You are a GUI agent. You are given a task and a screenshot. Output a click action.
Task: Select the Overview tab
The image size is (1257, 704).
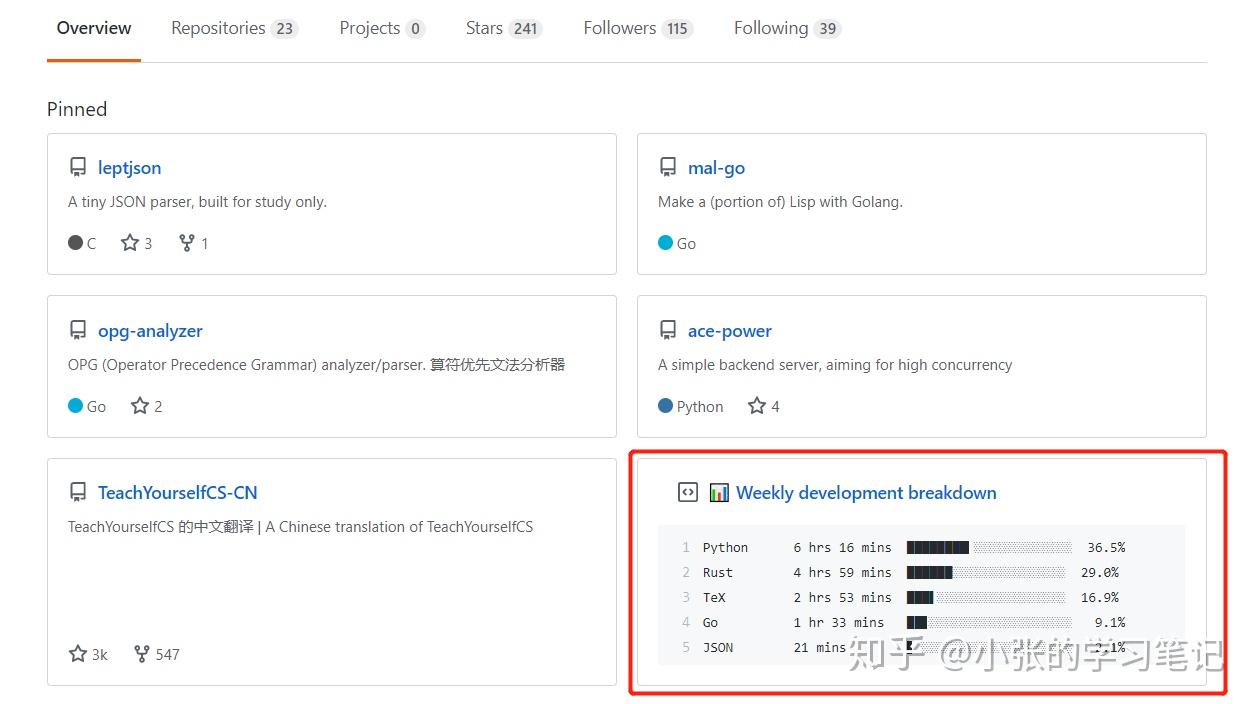click(x=93, y=28)
